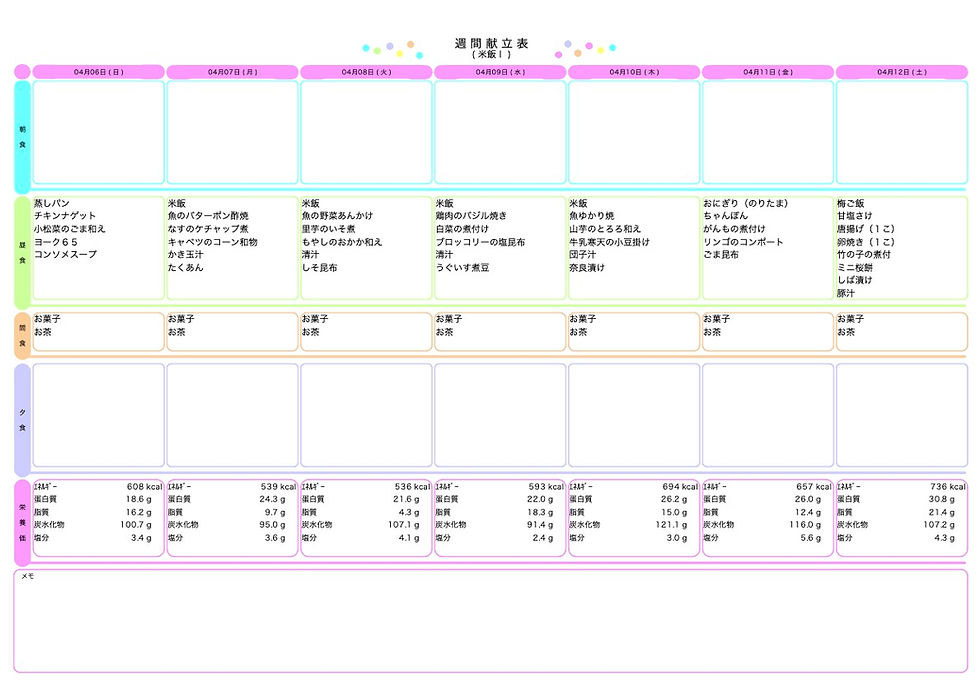The image size is (980, 693).
Task: Click the 週間献立表 title
Action: [491, 43]
